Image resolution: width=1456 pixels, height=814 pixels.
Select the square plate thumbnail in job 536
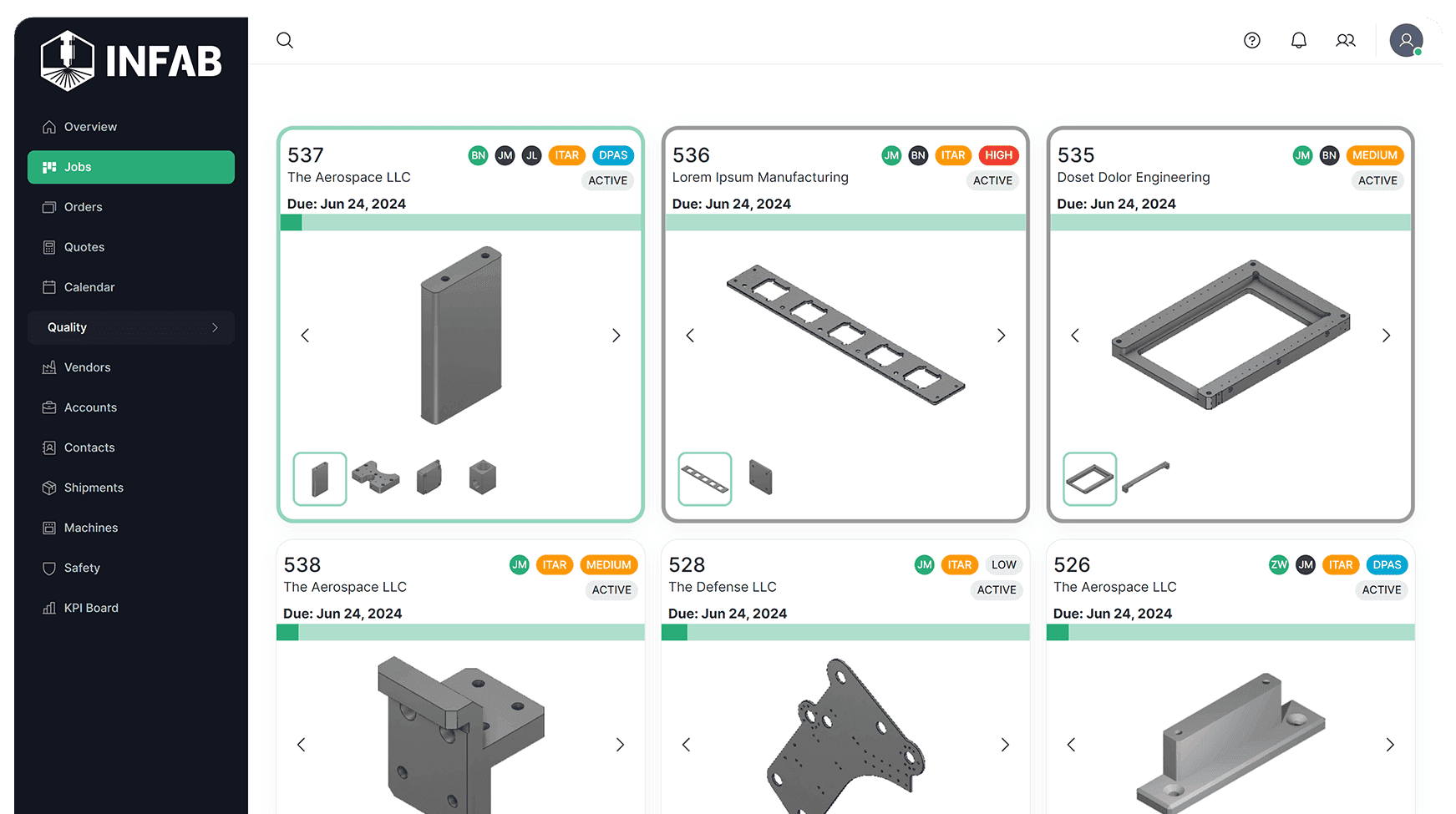click(760, 478)
